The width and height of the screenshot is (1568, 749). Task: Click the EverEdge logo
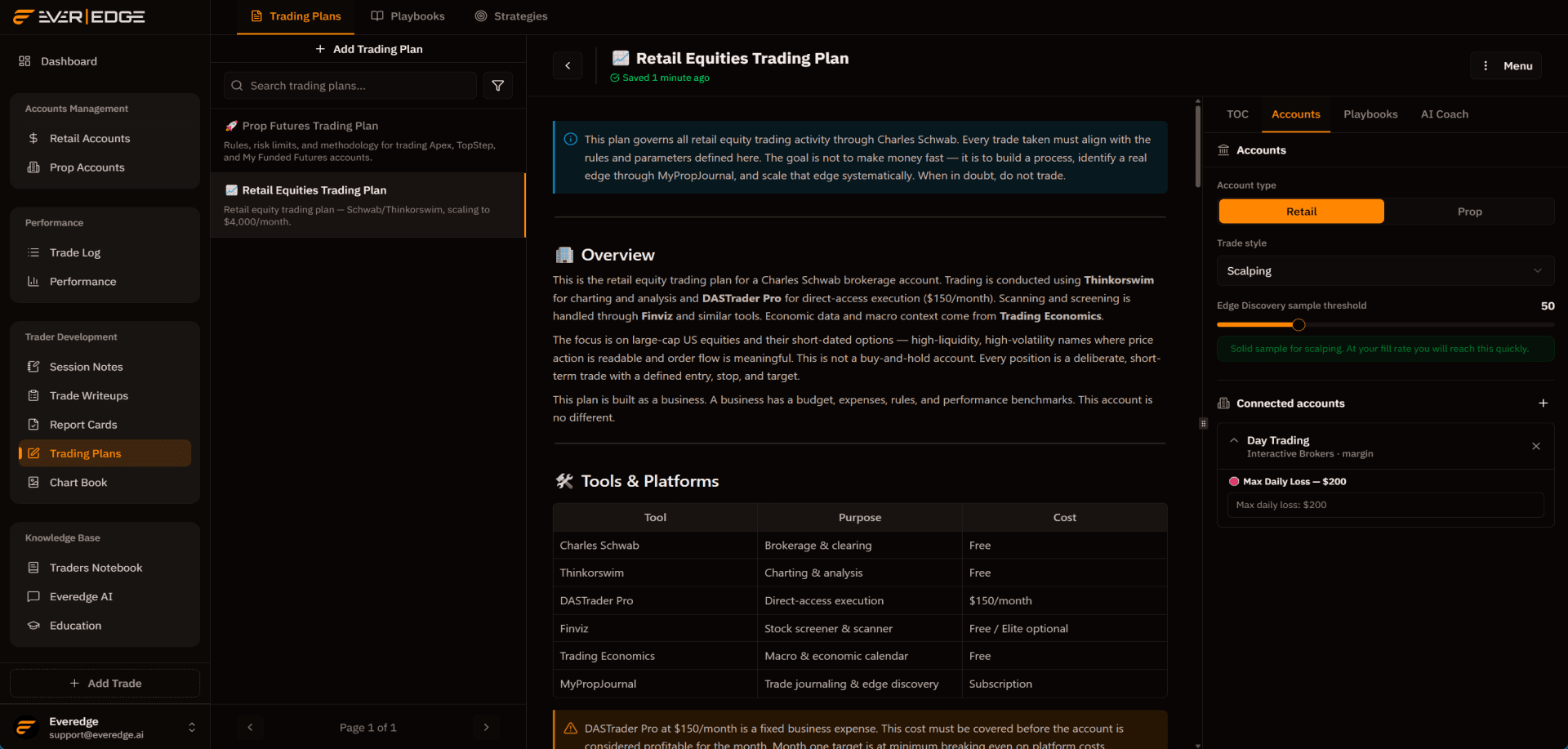click(79, 16)
